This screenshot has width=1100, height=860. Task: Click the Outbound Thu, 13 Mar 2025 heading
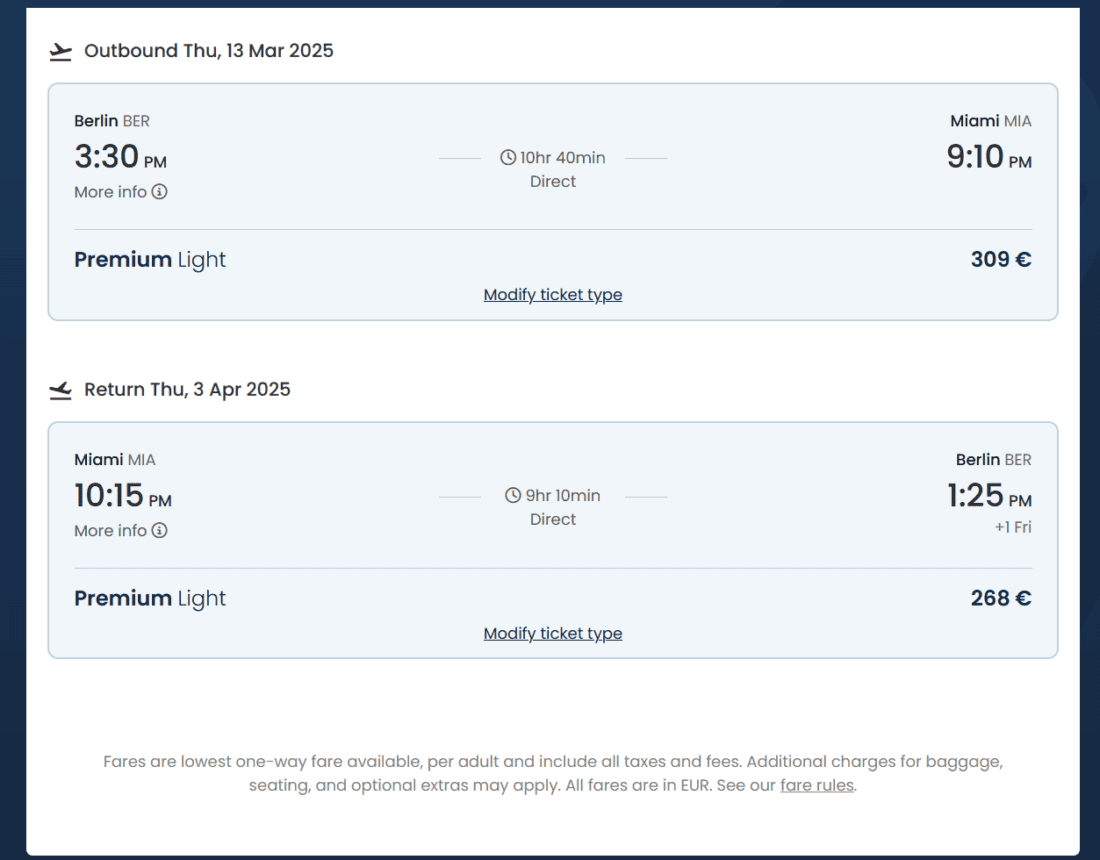click(209, 51)
